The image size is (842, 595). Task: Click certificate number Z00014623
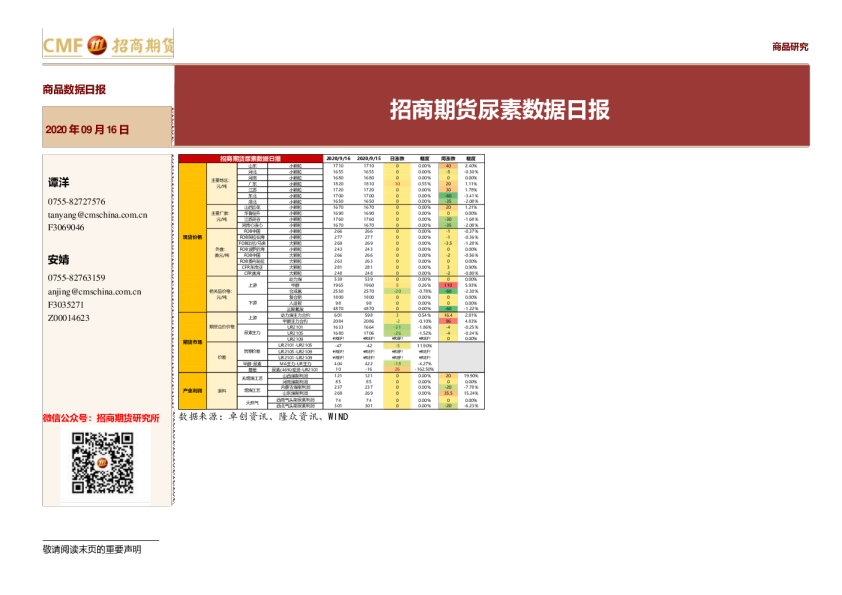point(68,317)
